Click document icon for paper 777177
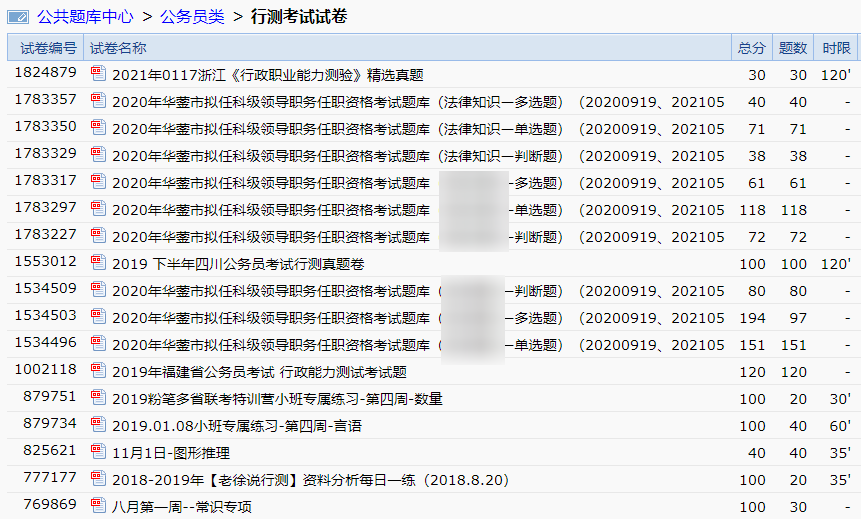The image size is (861, 519). 98,477
